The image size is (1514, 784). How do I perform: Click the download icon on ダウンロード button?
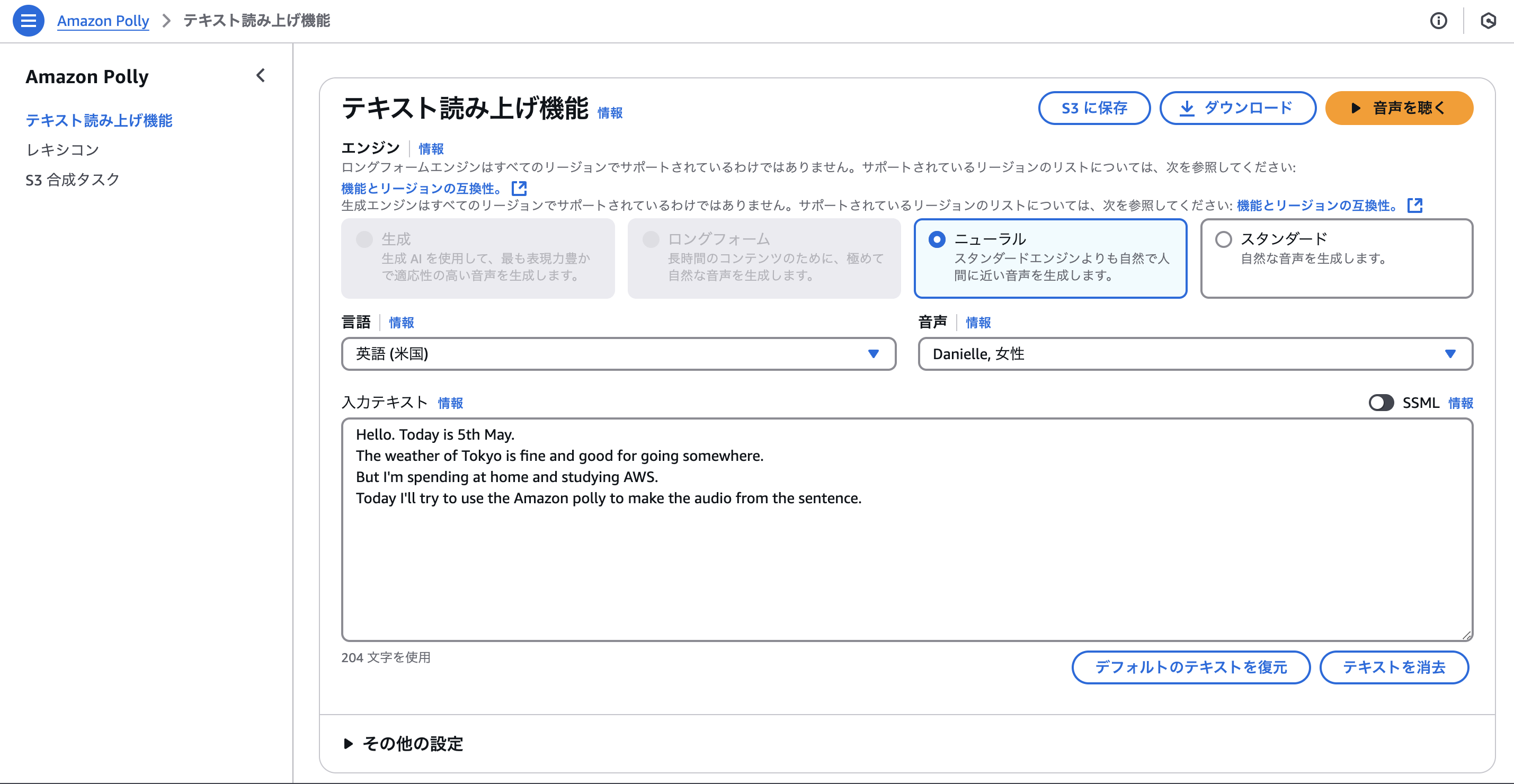pyautogui.click(x=1188, y=108)
